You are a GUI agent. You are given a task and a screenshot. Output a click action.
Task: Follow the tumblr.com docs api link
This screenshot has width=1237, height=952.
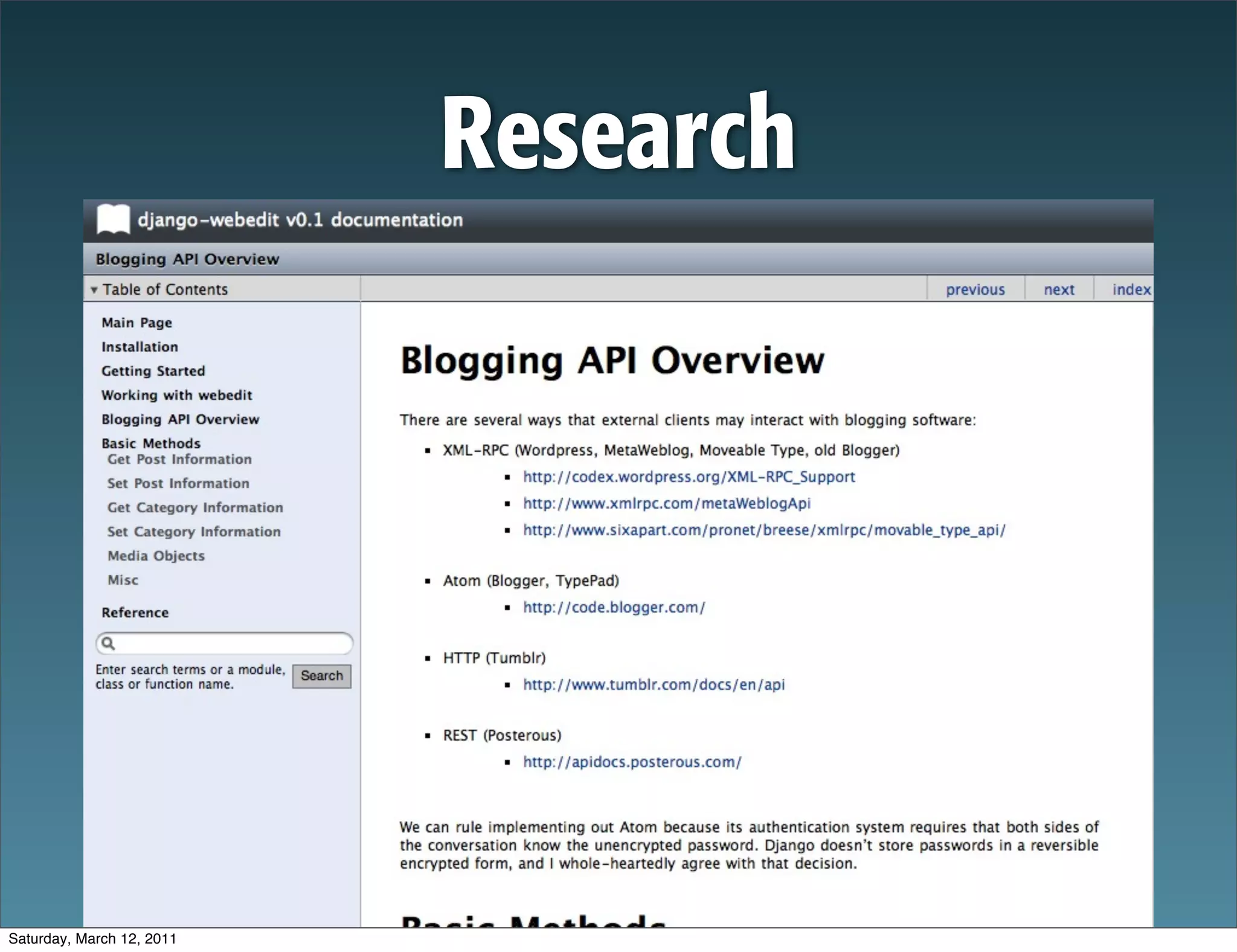coord(654,684)
